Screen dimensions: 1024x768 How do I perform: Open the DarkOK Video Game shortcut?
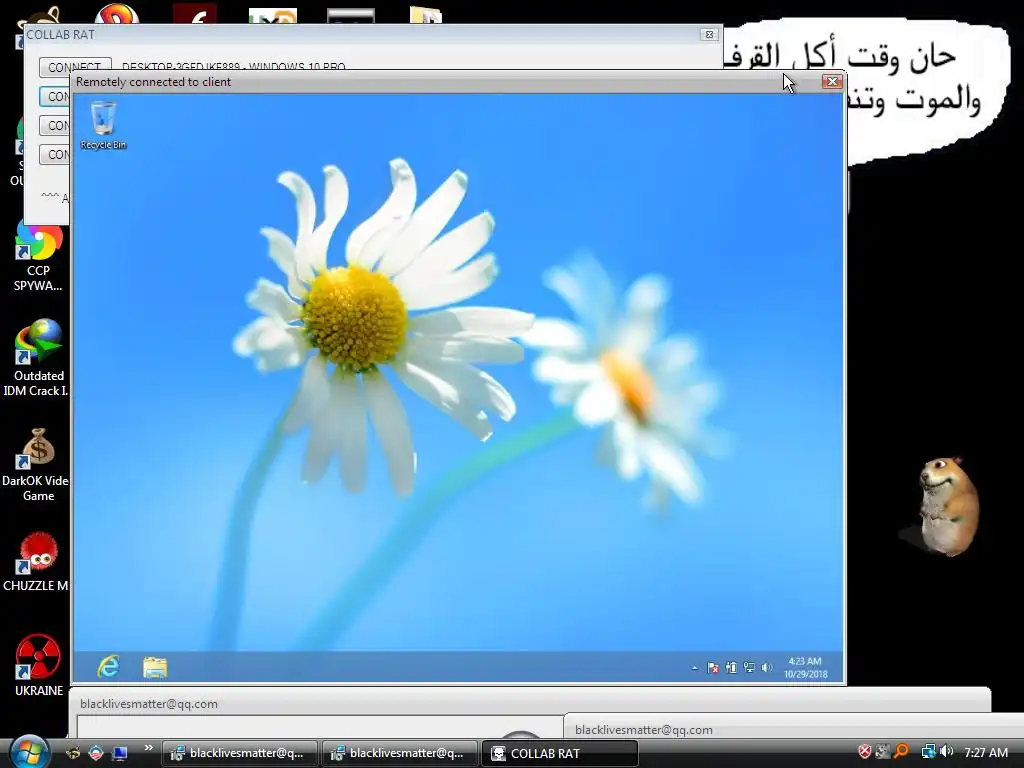[x=37, y=465]
